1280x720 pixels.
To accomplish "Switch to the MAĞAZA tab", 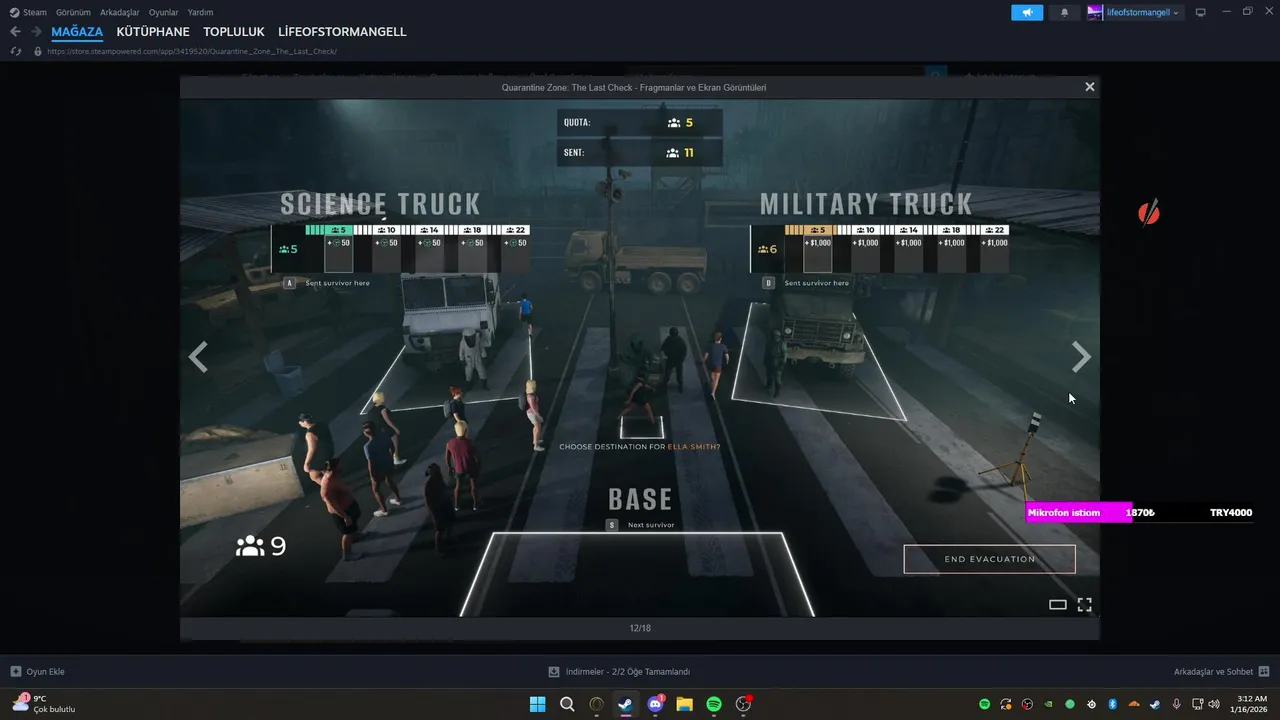I will [x=77, y=32].
